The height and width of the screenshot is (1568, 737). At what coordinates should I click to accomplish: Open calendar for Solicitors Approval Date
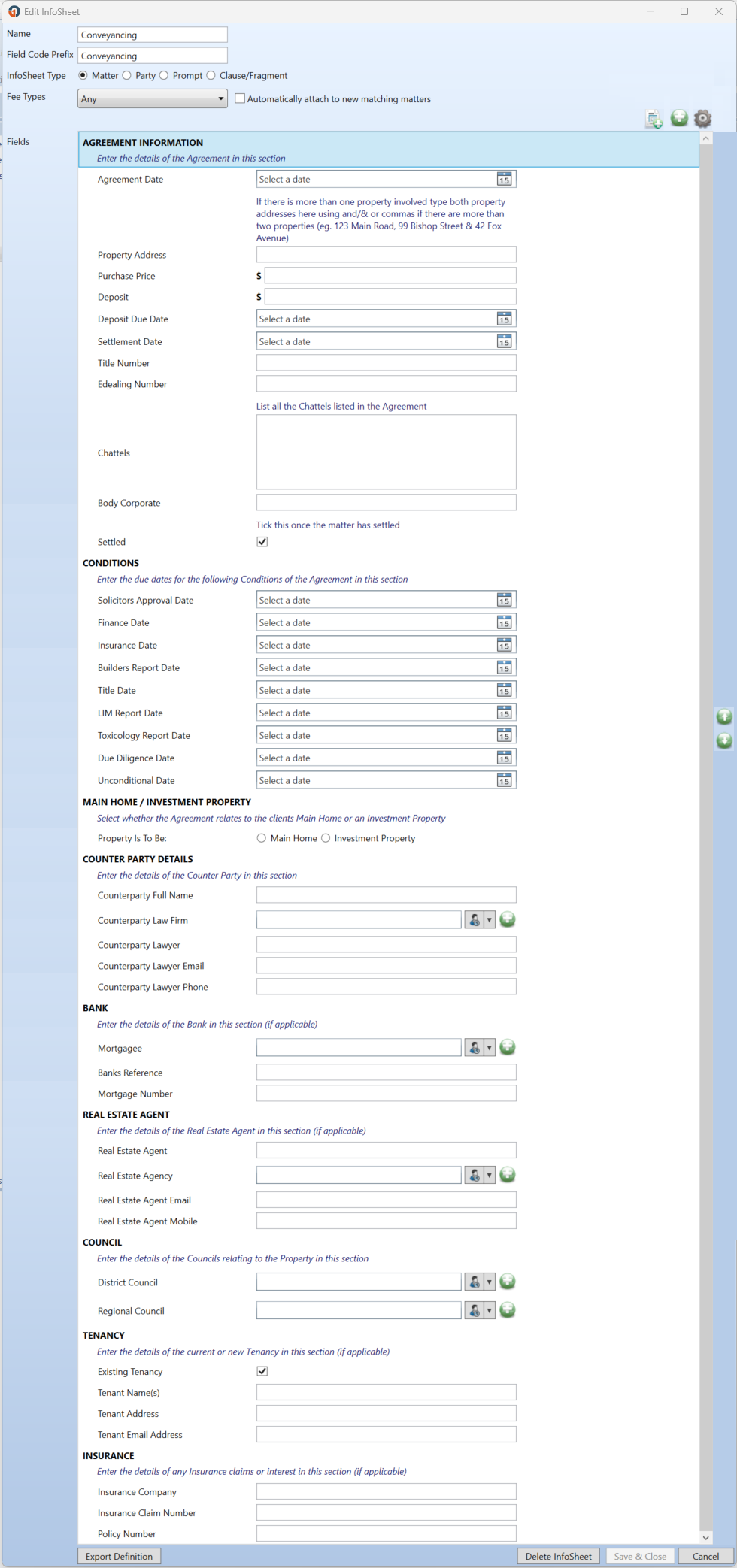(x=504, y=600)
